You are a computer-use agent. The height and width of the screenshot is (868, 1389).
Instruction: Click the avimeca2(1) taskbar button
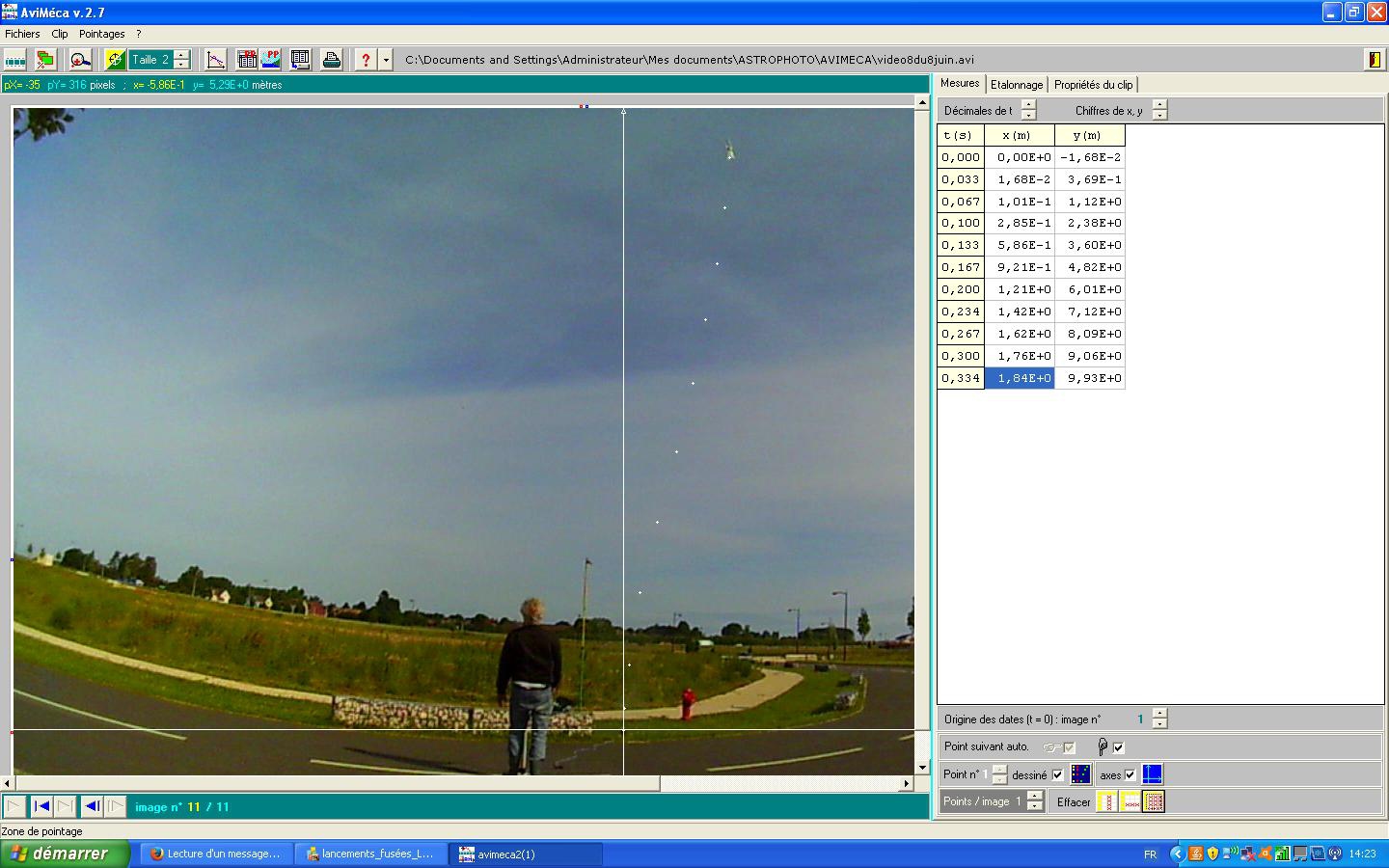[526, 854]
